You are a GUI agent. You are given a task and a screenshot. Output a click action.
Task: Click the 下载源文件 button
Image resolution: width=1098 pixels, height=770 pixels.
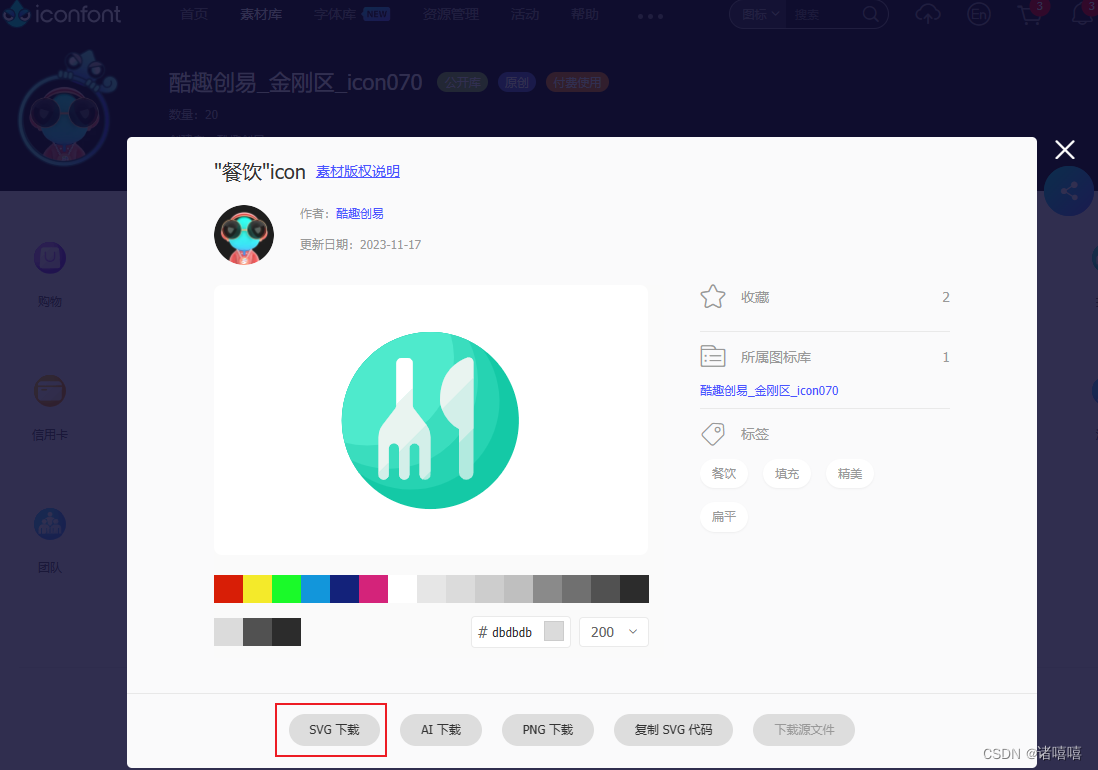coord(804,730)
